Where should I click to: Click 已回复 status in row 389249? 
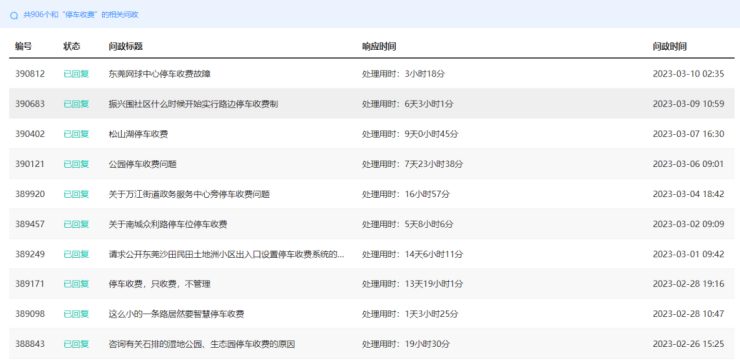[x=76, y=254]
